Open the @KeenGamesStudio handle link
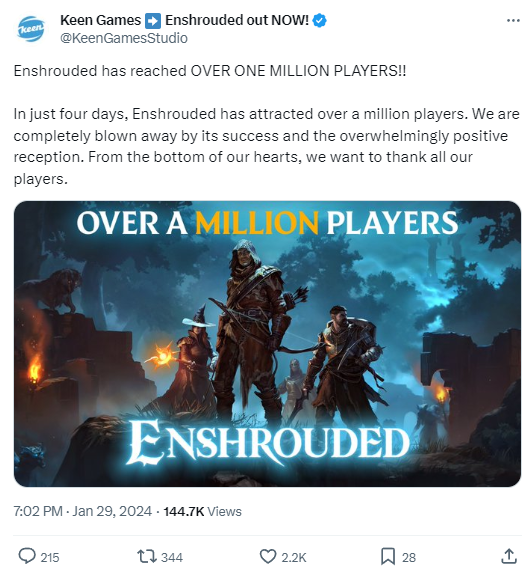Image resolution: width=530 pixels, height=576 pixels. click(124, 38)
